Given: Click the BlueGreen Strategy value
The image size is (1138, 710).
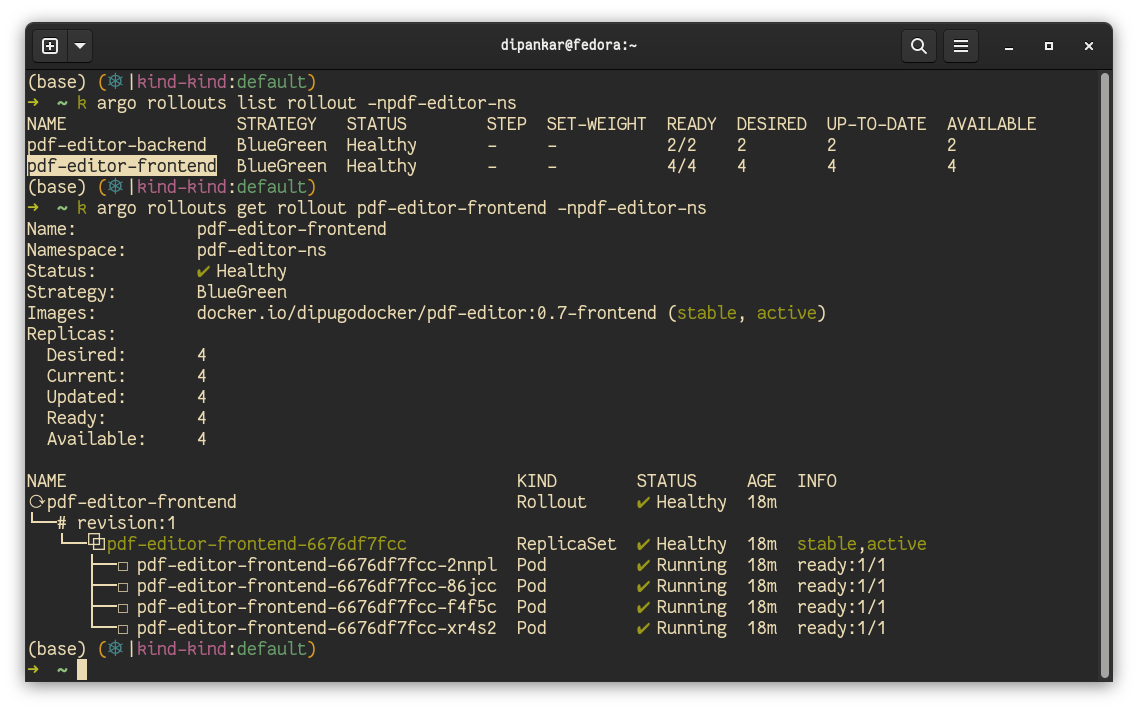Looking at the screenshot, I should tap(242, 293).
